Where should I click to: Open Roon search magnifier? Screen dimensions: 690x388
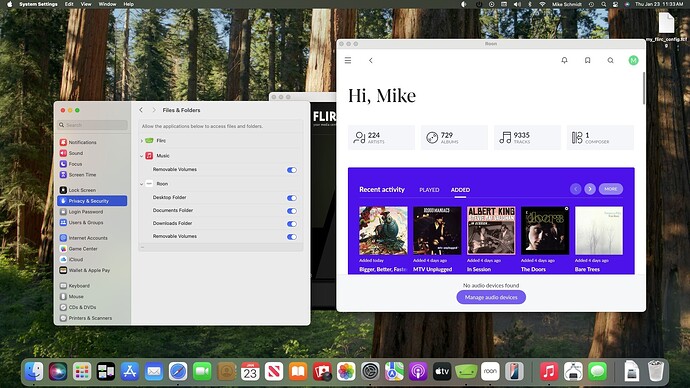[610, 60]
